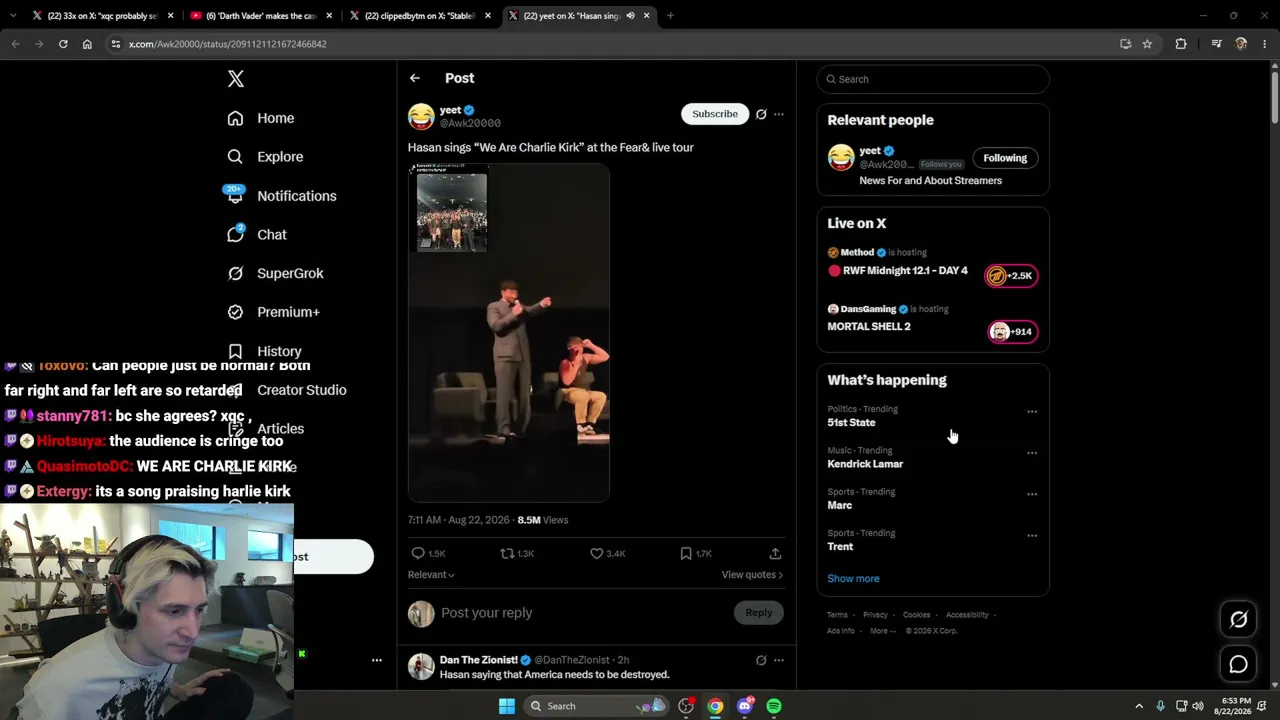Open the floating Grok button

coord(1238,620)
